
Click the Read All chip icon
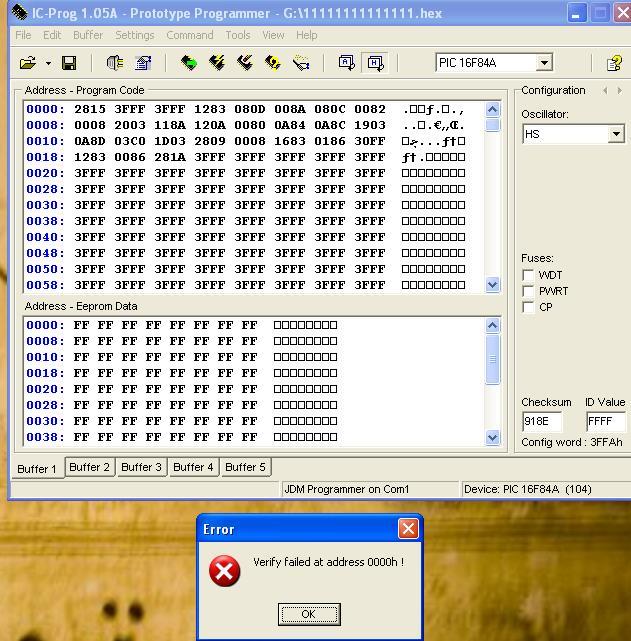coord(188,63)
